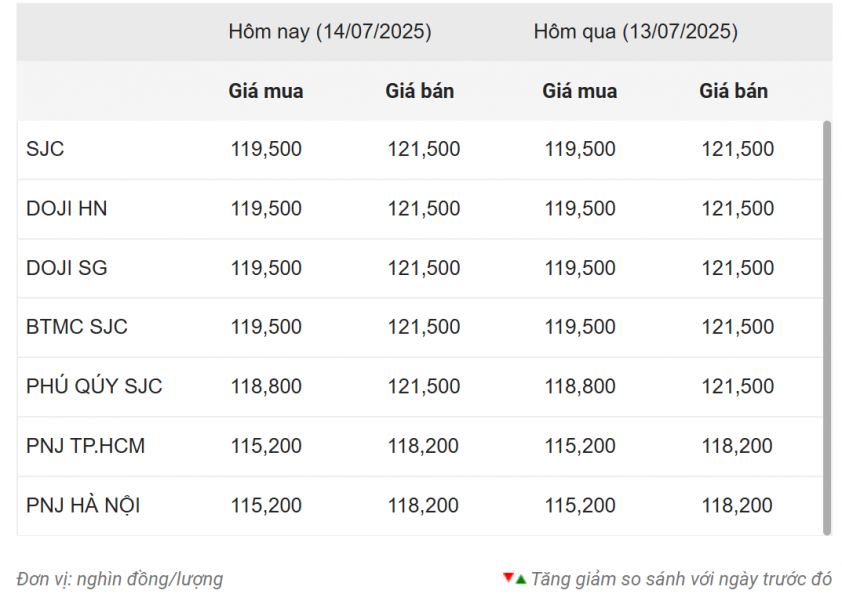Screen dimensions: 842x601
Task: Select the PNJ TP.HCM row label
Action: pos(85,446)
